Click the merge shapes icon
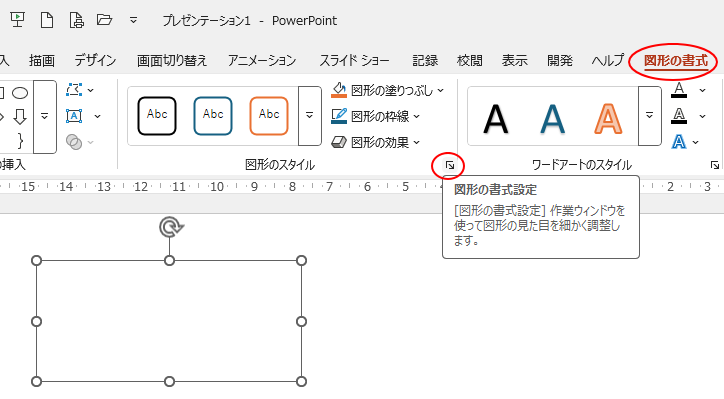 [74, 142]
